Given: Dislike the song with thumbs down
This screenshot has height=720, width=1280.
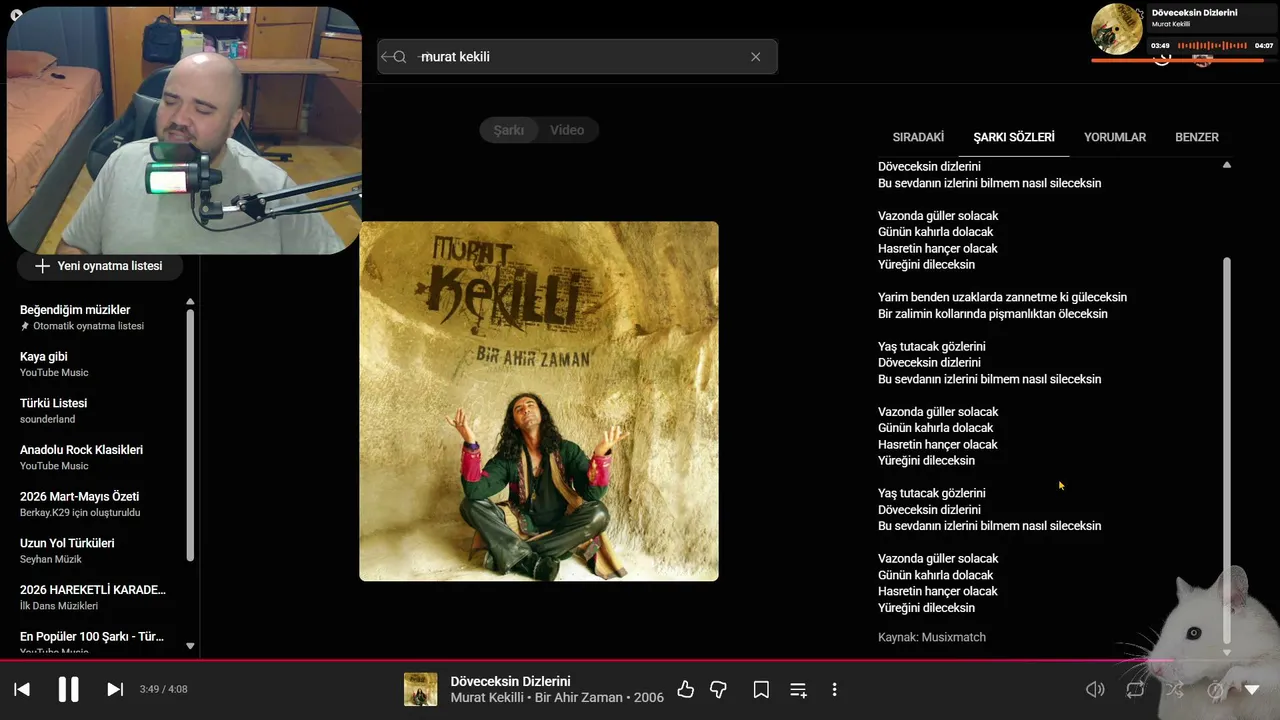Looking at the screenshot, I should point(718,689).
